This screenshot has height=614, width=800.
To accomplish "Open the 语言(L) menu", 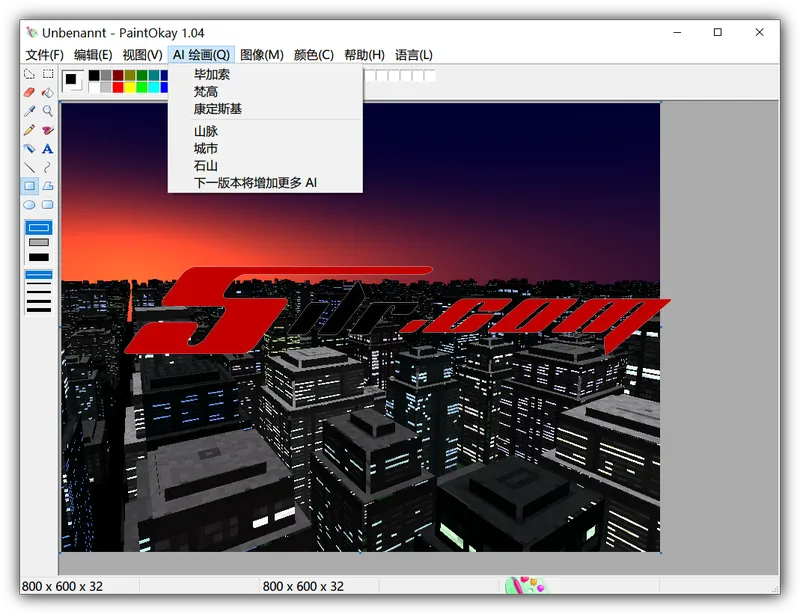I will [414, 55].
